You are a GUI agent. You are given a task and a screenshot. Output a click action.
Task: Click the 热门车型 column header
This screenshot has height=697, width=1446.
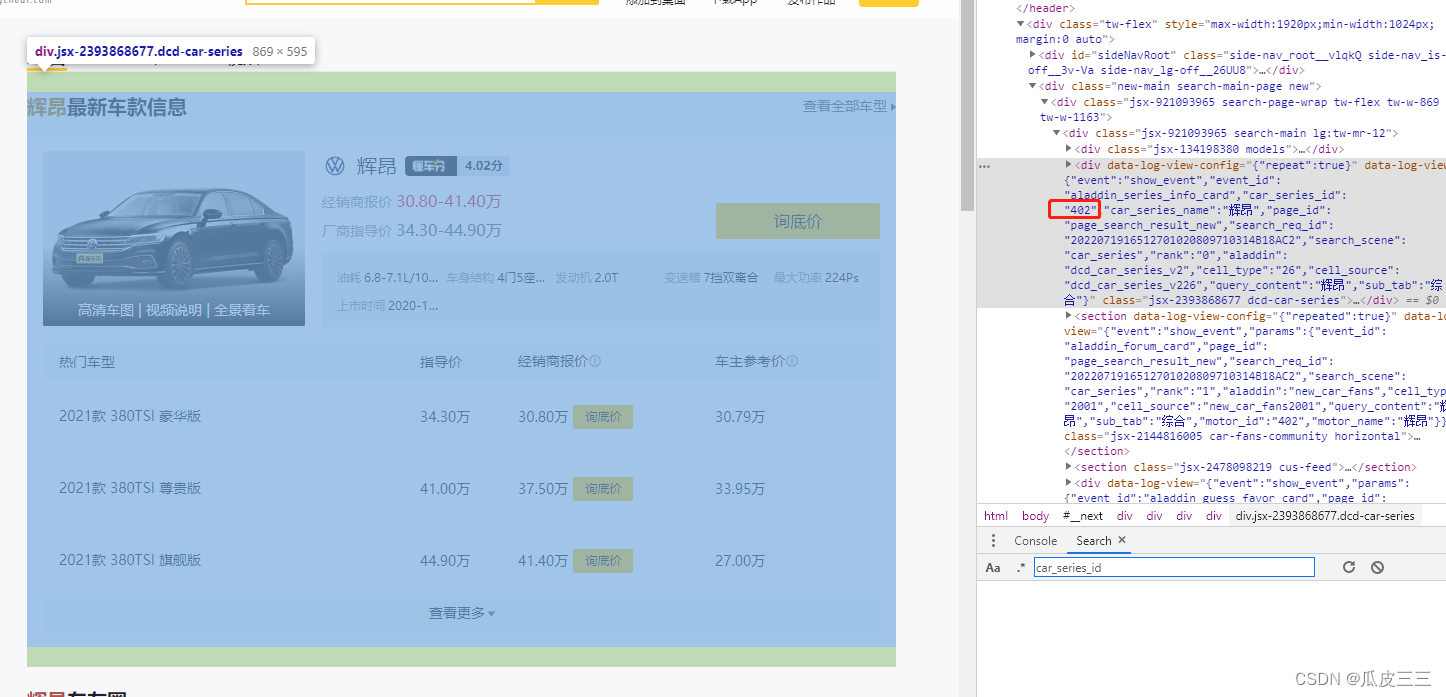click(87, 362)
